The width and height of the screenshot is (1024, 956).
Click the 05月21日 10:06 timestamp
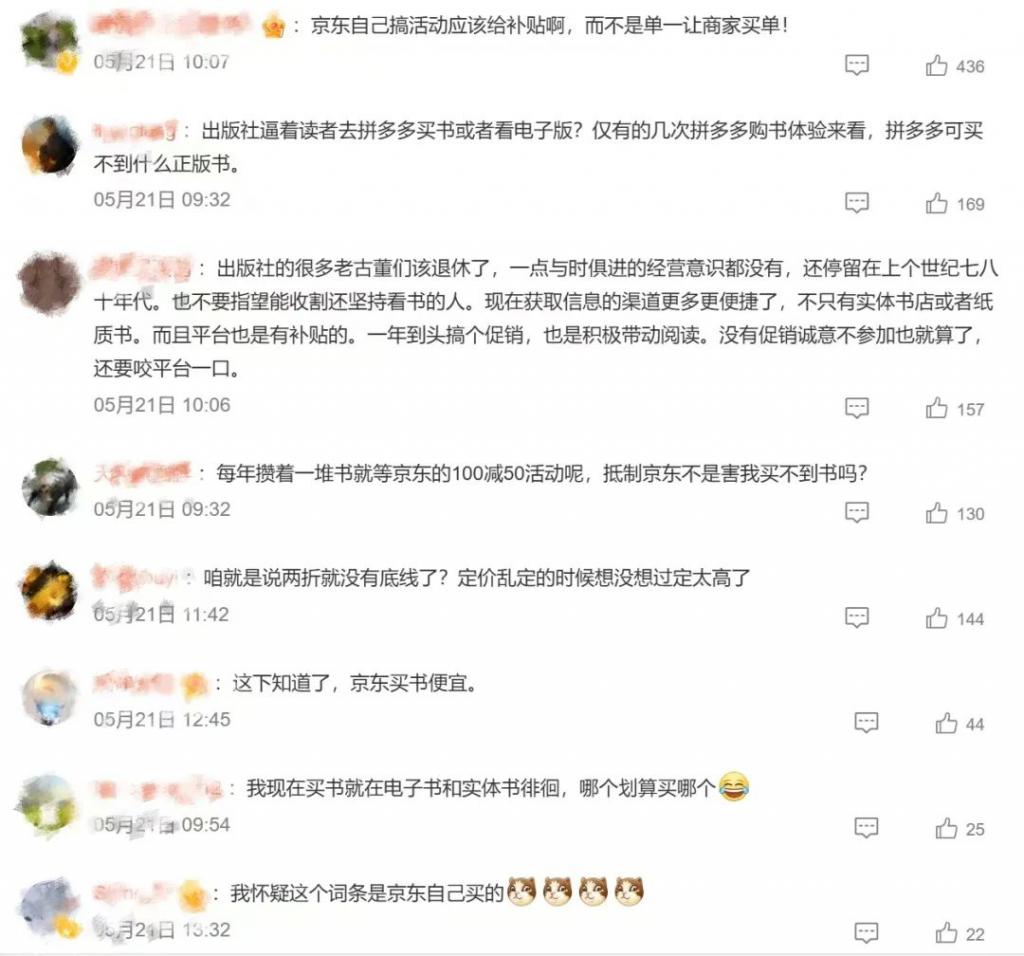point(162,405)
